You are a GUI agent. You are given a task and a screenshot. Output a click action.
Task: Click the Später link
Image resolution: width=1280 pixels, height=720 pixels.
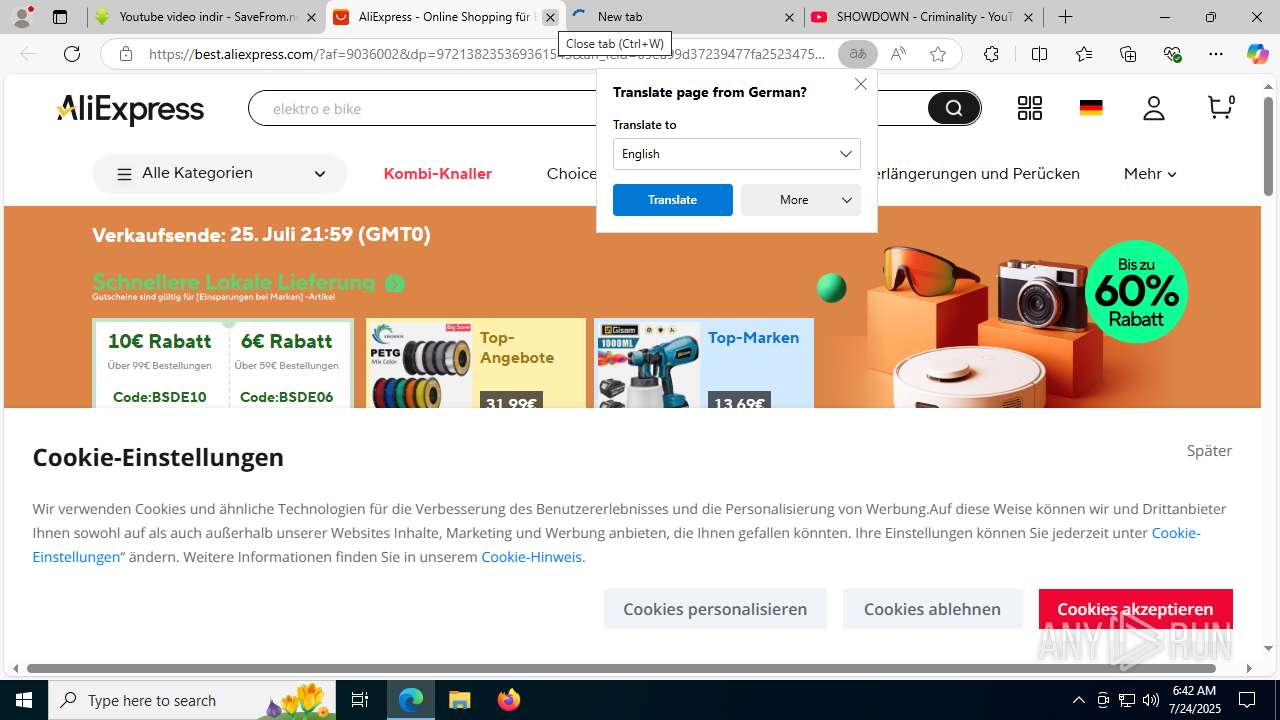point(1209,451)
